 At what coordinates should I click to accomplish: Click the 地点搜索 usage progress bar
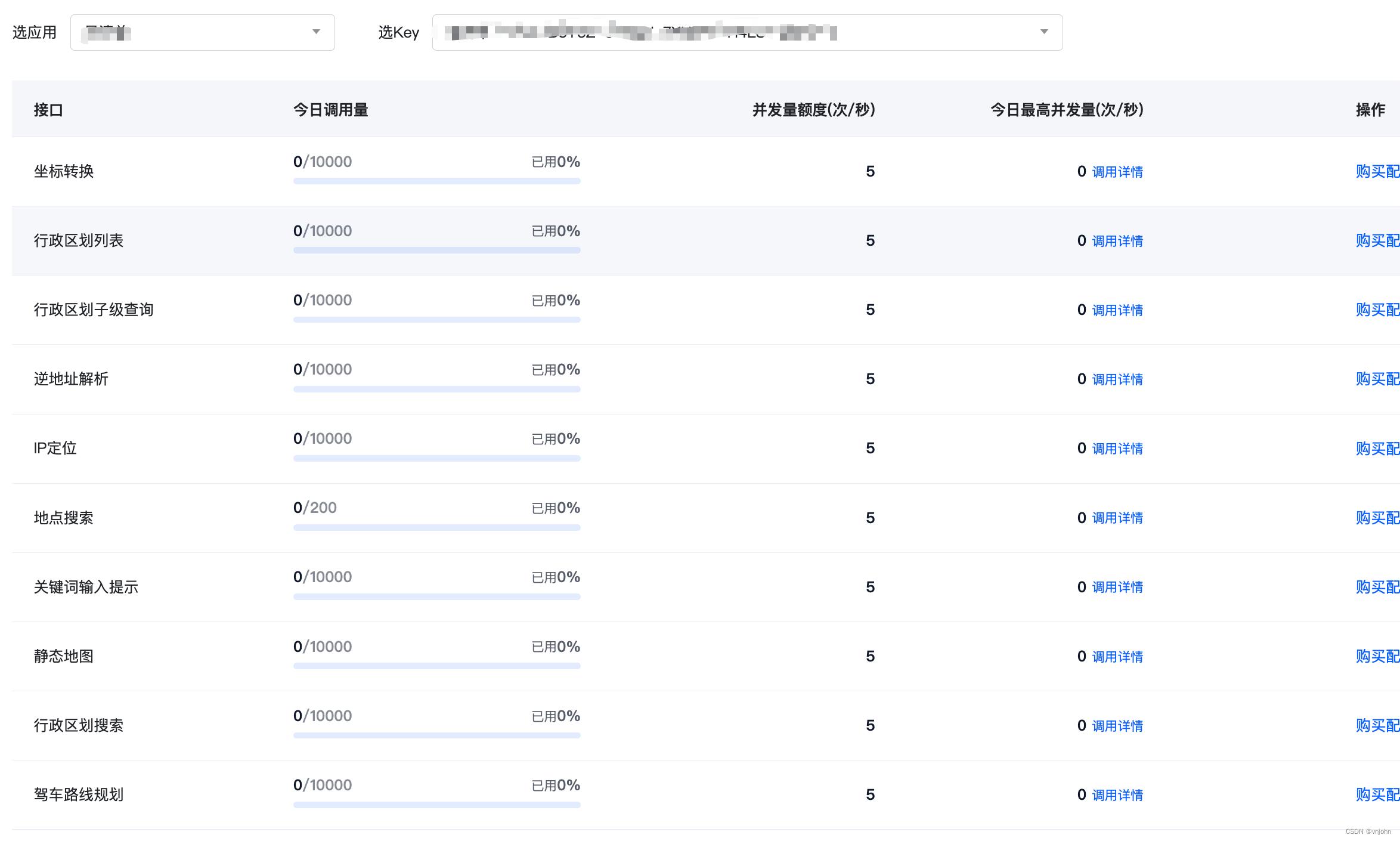tap(436, 527)
